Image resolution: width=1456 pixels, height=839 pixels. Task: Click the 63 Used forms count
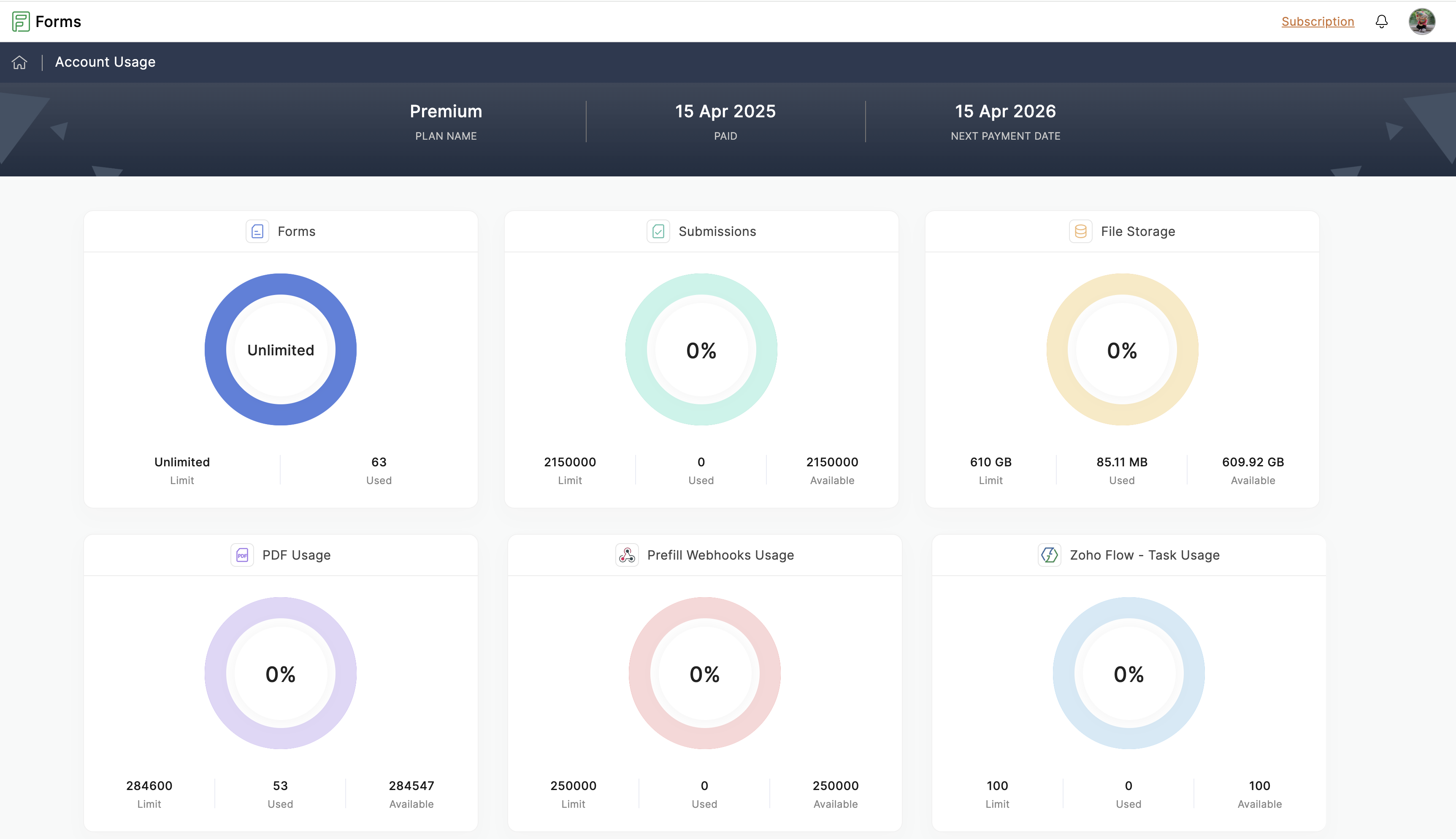(379, 462)
